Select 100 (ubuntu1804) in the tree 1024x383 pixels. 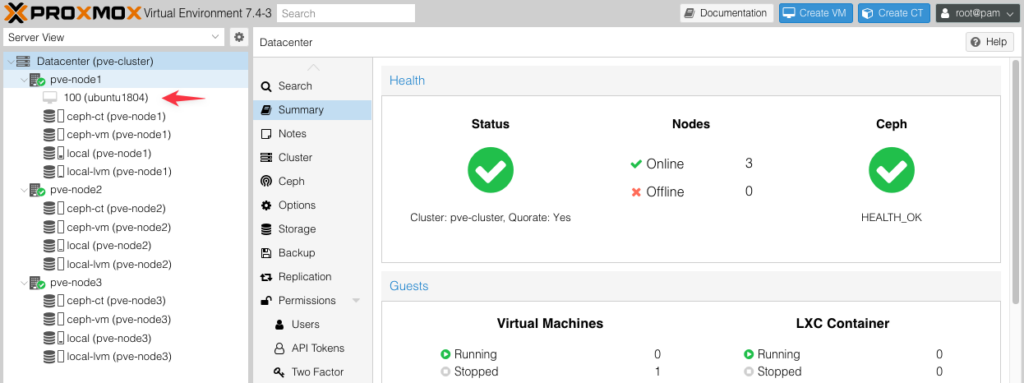106,98
